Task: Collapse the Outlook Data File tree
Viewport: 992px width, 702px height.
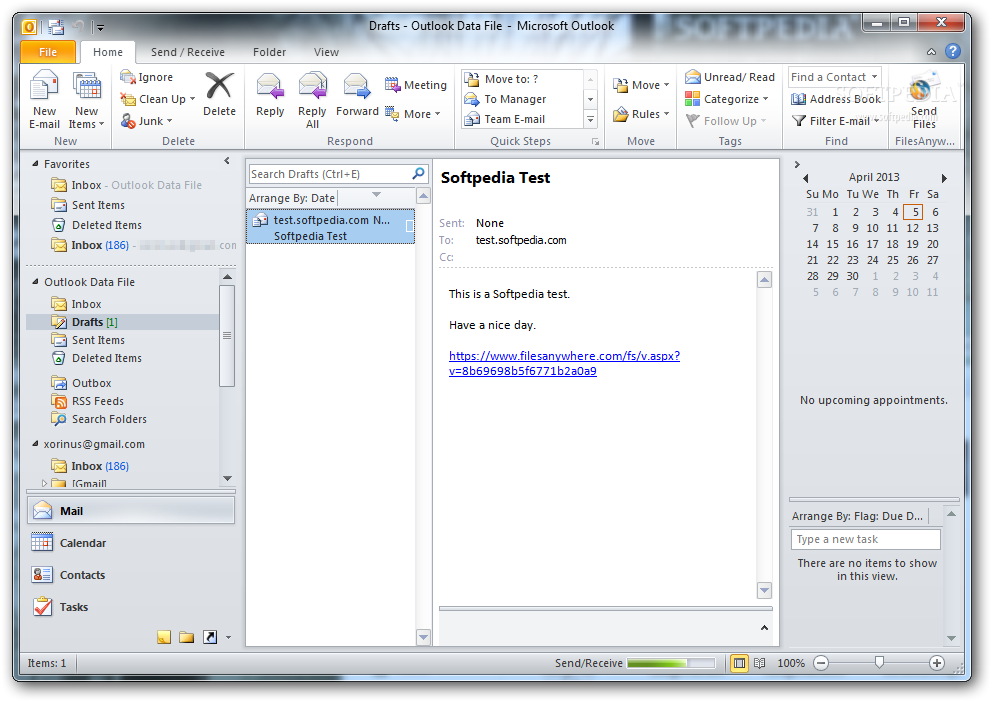Action: click(x=35, y=282)
